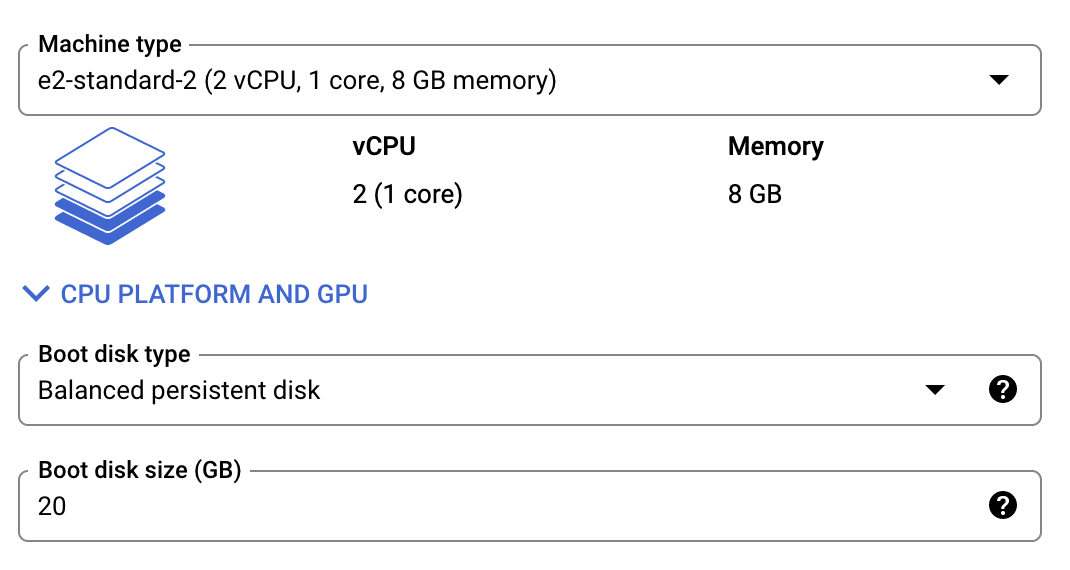Click the Memory heading
1070x570 pixels.
tap(776, 147)
